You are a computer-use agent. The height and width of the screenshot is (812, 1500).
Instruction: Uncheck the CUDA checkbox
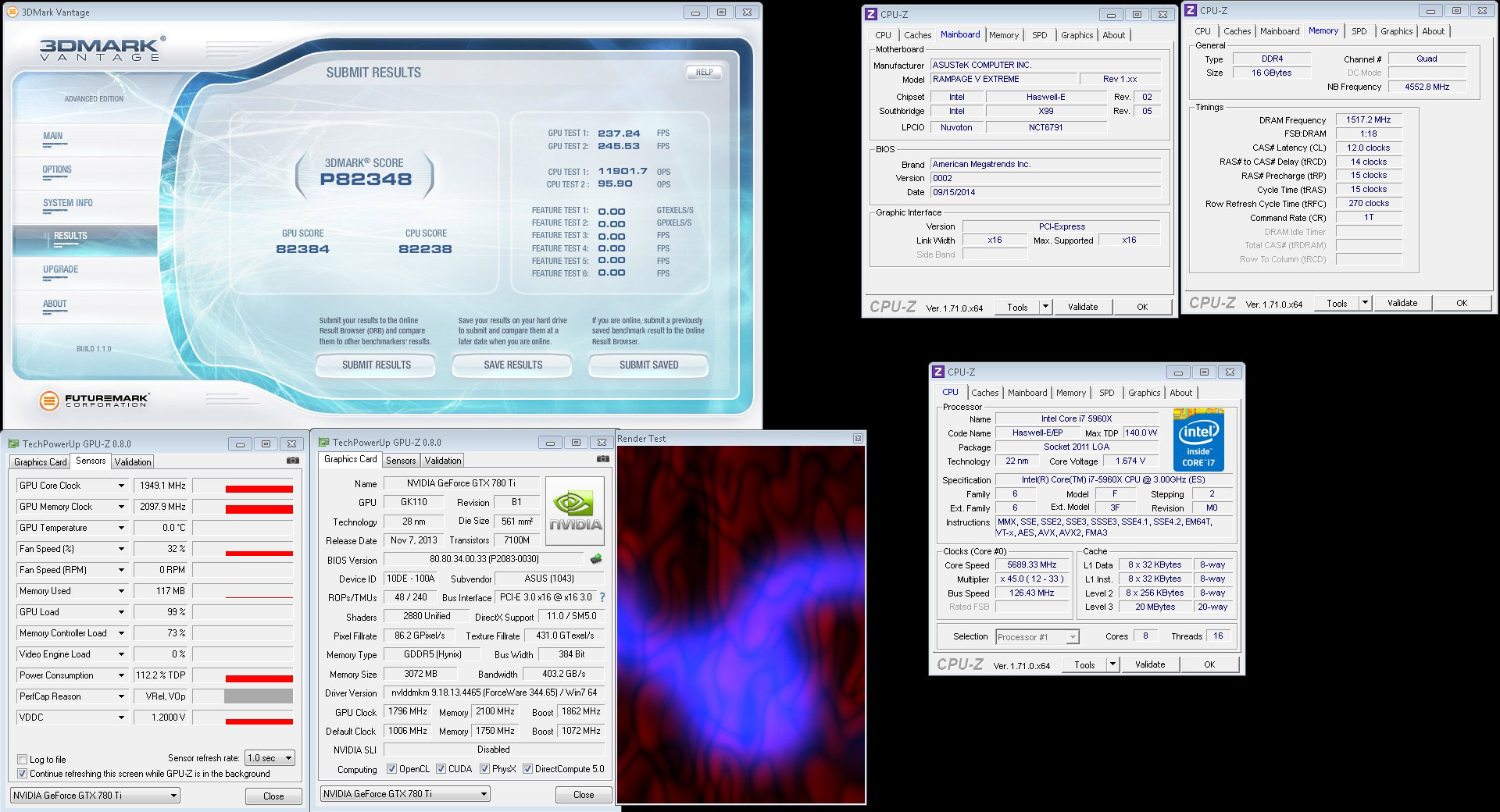[x=441, y=769]
